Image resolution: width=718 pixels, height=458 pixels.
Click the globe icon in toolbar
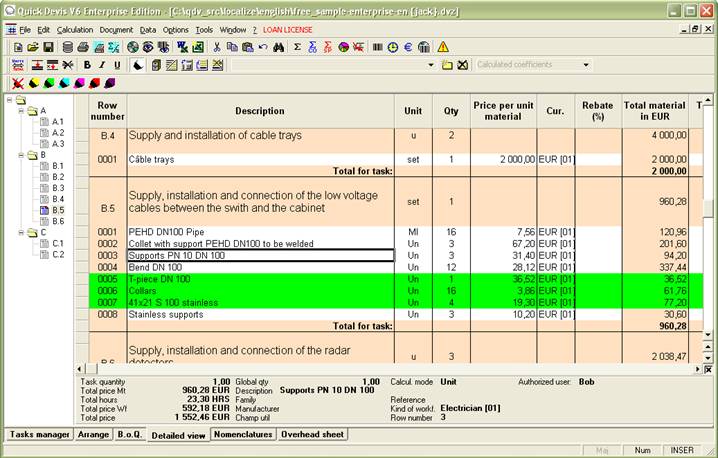133,47
